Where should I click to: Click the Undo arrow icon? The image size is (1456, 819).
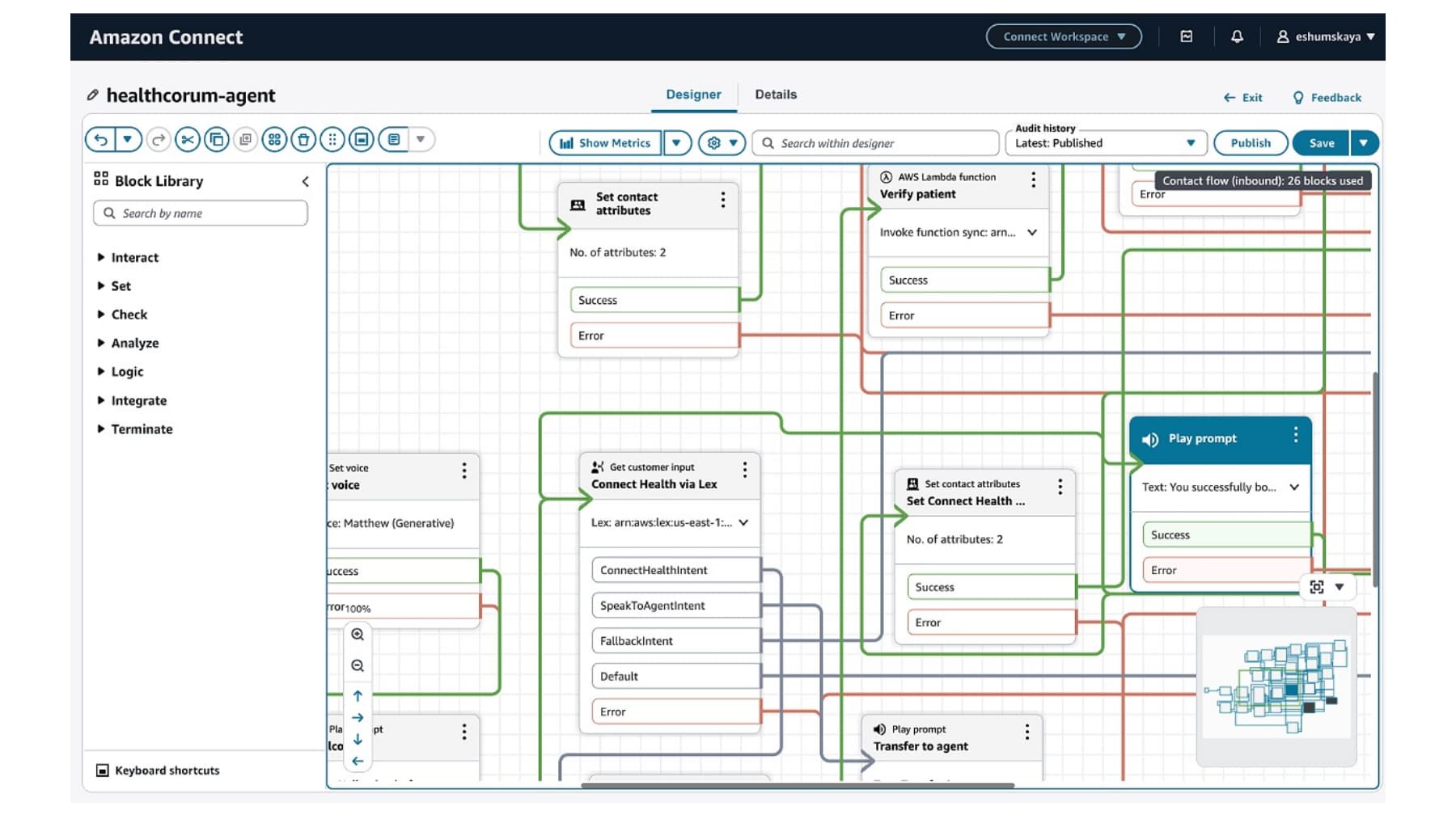[x=100, y=140]
